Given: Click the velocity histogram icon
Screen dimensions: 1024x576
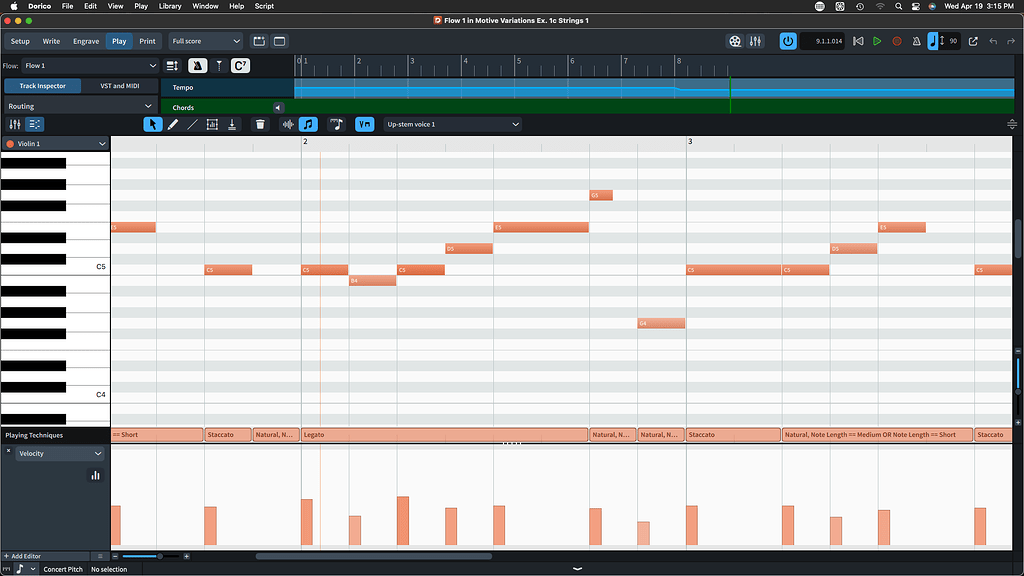Looking at the screenshot, I should pyautogui.click(x=95, y=474).
